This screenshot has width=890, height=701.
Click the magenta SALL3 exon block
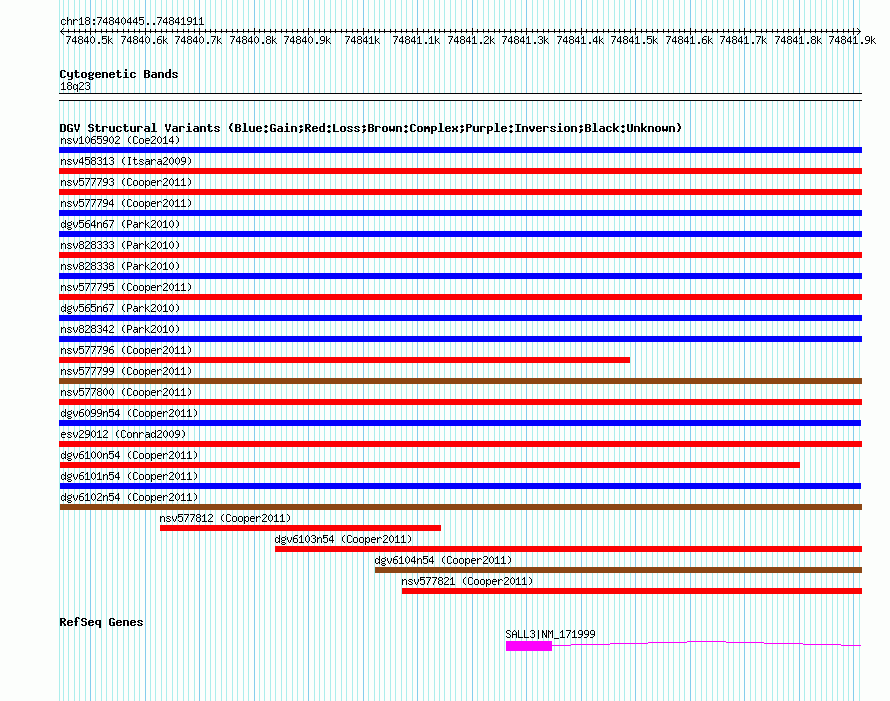pyautogui.click(x=528, y=646)
